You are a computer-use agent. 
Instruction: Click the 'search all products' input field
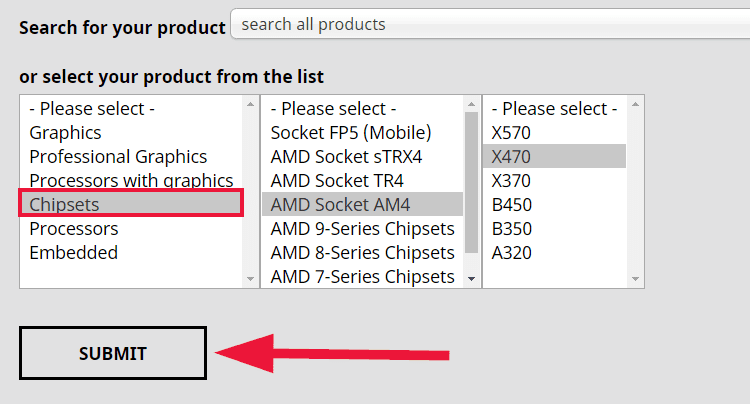coord(490,24)
